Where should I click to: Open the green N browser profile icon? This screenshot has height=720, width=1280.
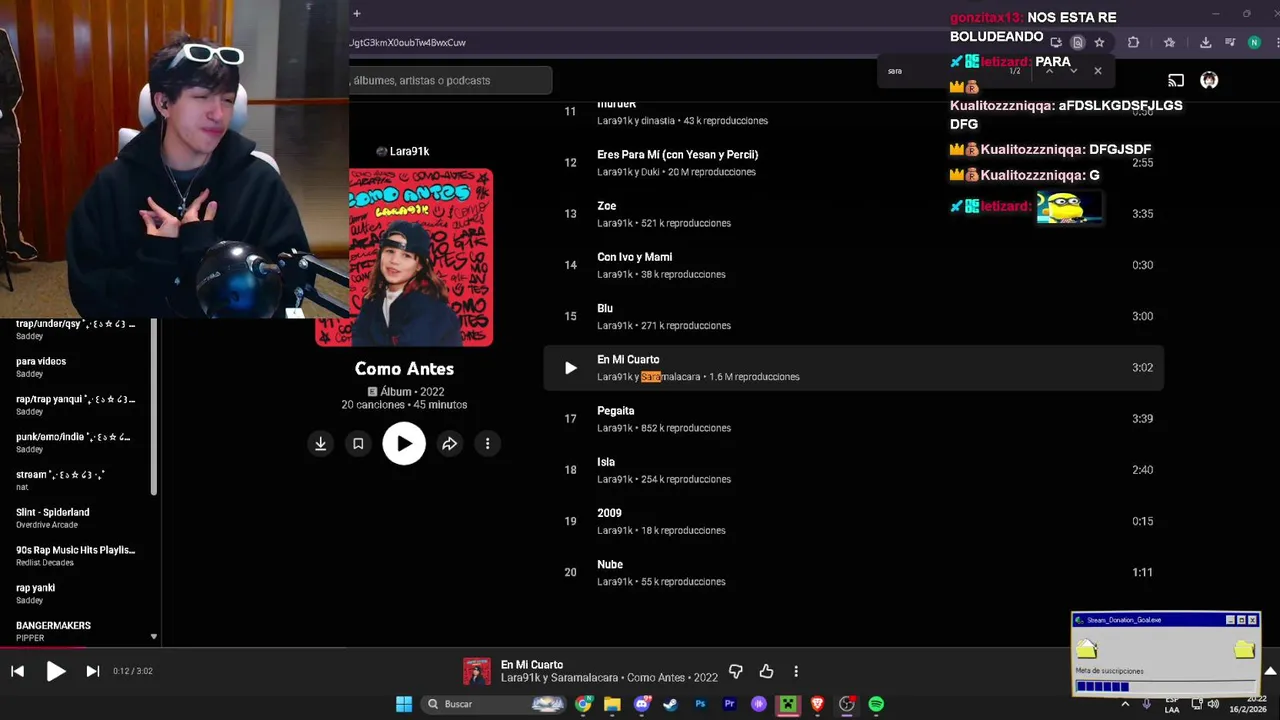tap(1254, 43)
